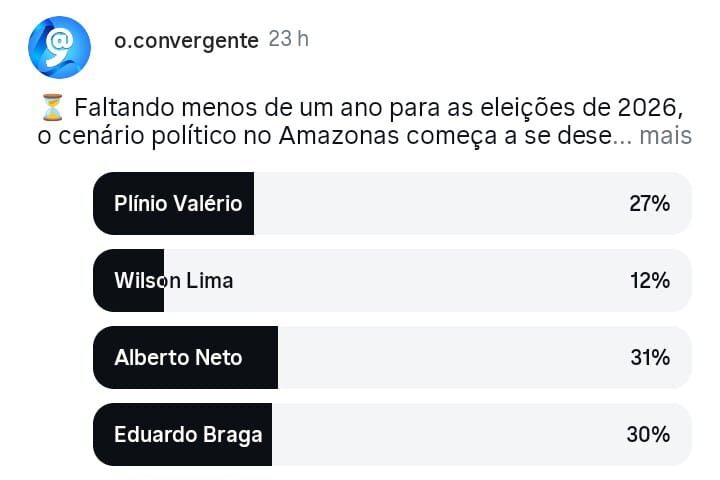Select the Alberto Neto poll option
The width and height of the screenshot is (720, 480).
point(178,357)
